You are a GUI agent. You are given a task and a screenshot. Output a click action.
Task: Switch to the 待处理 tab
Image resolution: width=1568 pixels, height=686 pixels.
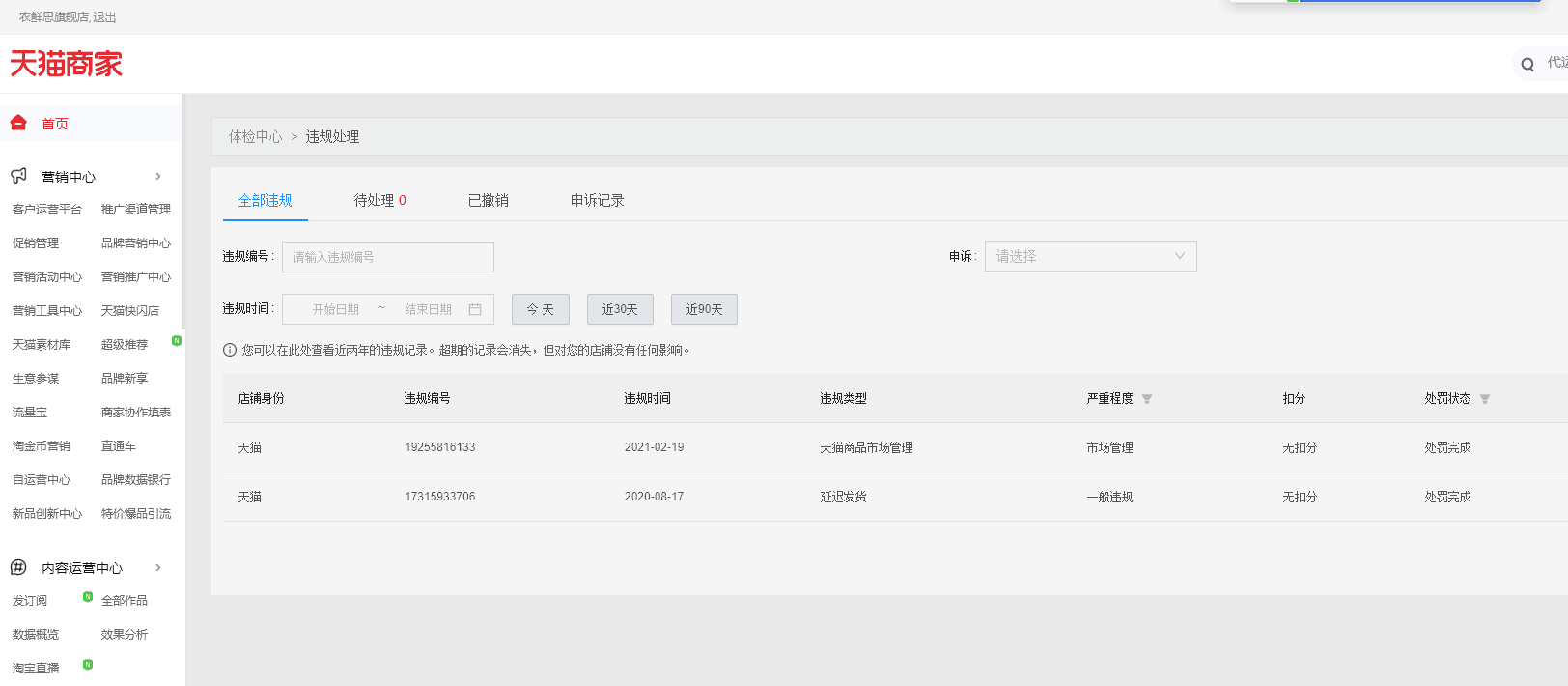(380, 200)
